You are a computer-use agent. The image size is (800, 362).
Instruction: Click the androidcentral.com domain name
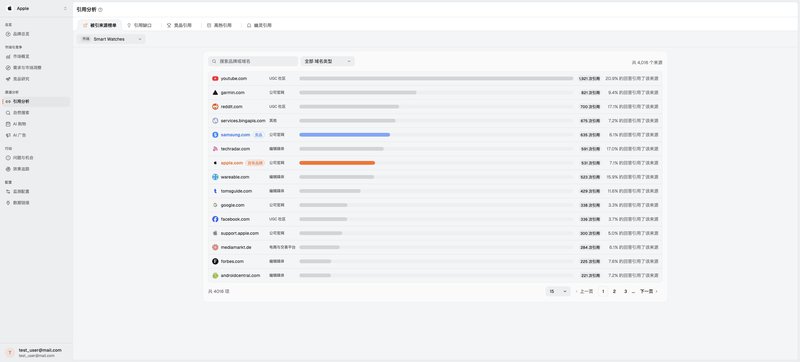(x=240, y=275)
